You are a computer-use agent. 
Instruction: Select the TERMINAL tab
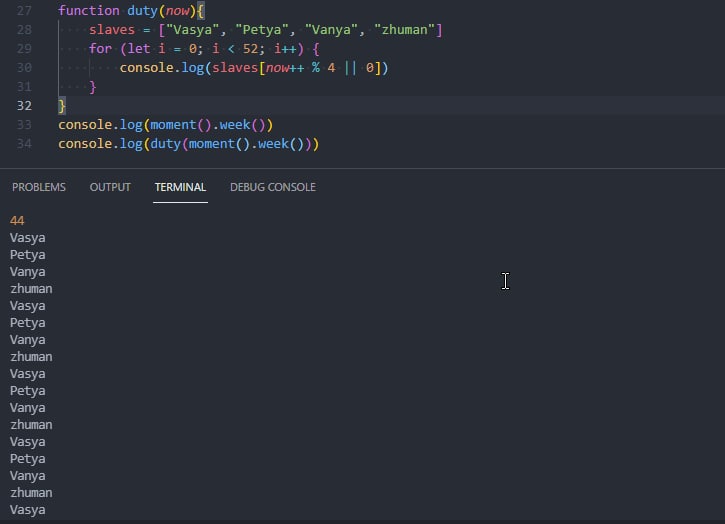pos(180,187)
